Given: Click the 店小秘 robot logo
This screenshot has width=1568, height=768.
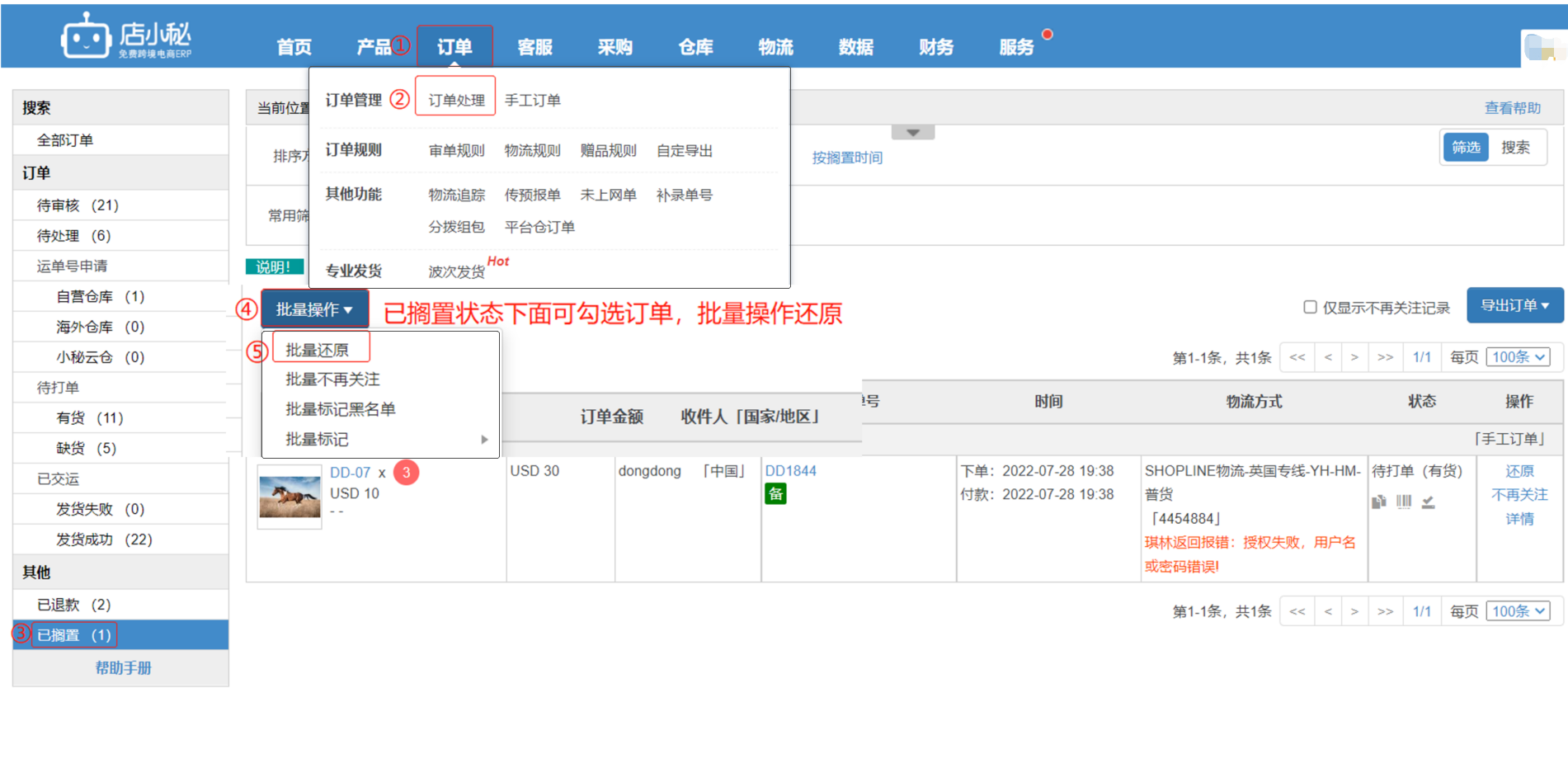Looking at the screenshot, I should coord(86,37).
